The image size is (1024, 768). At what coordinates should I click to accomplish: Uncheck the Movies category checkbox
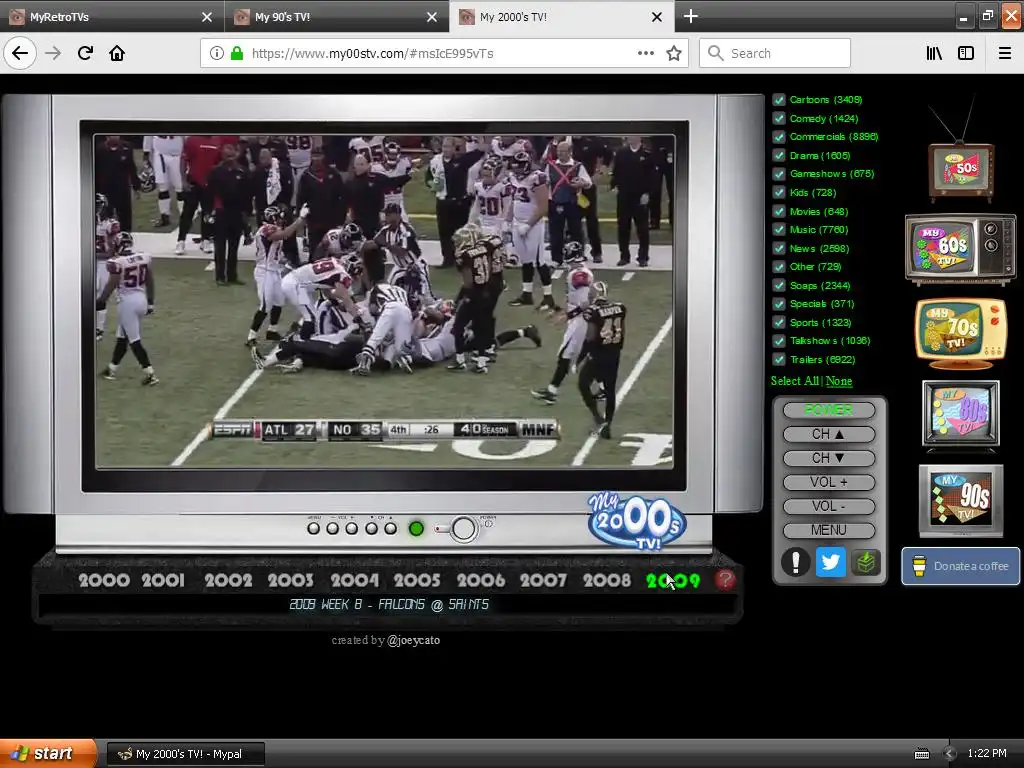click(778, 211)
